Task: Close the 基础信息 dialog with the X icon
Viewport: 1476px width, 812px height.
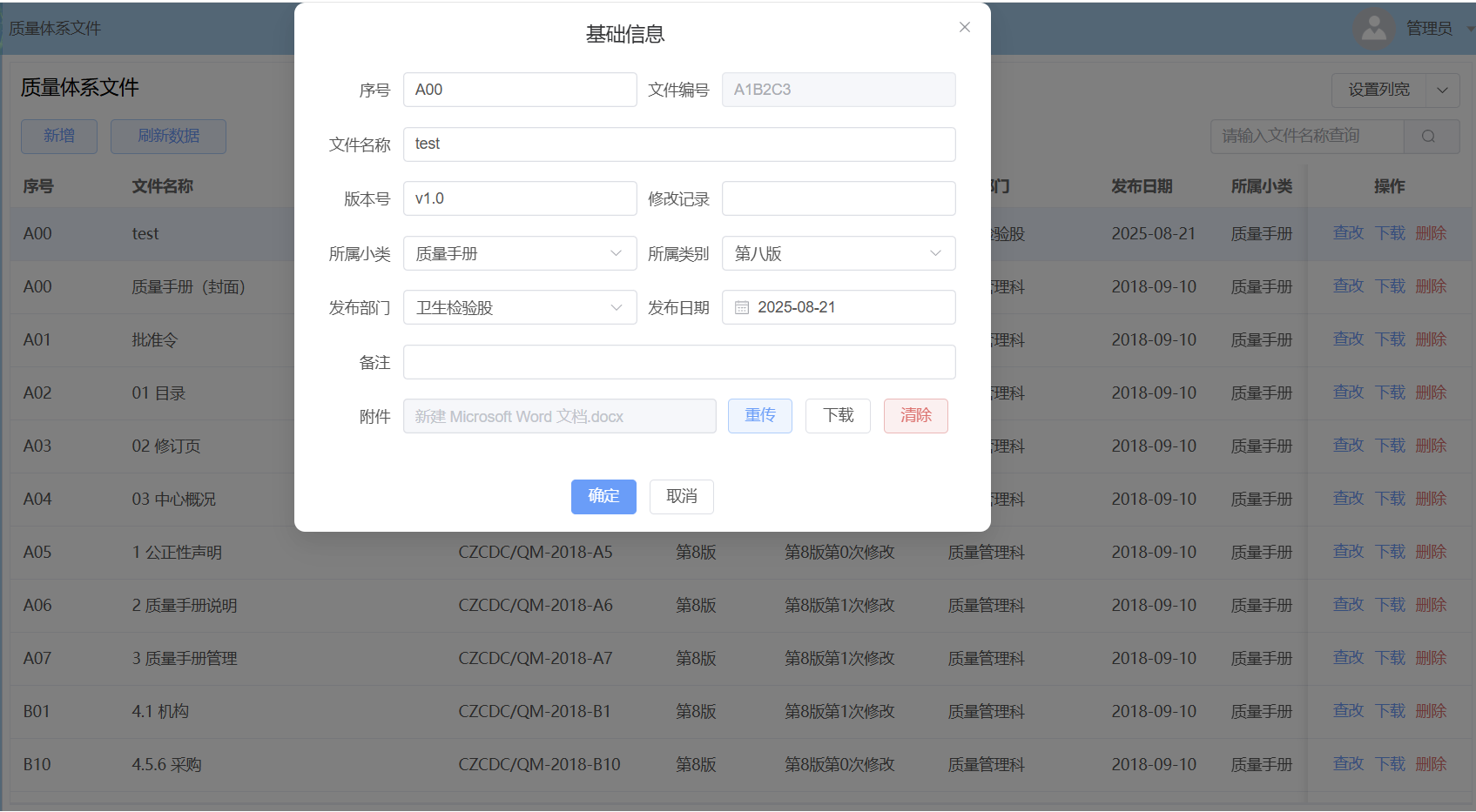Action: (964, 27)
